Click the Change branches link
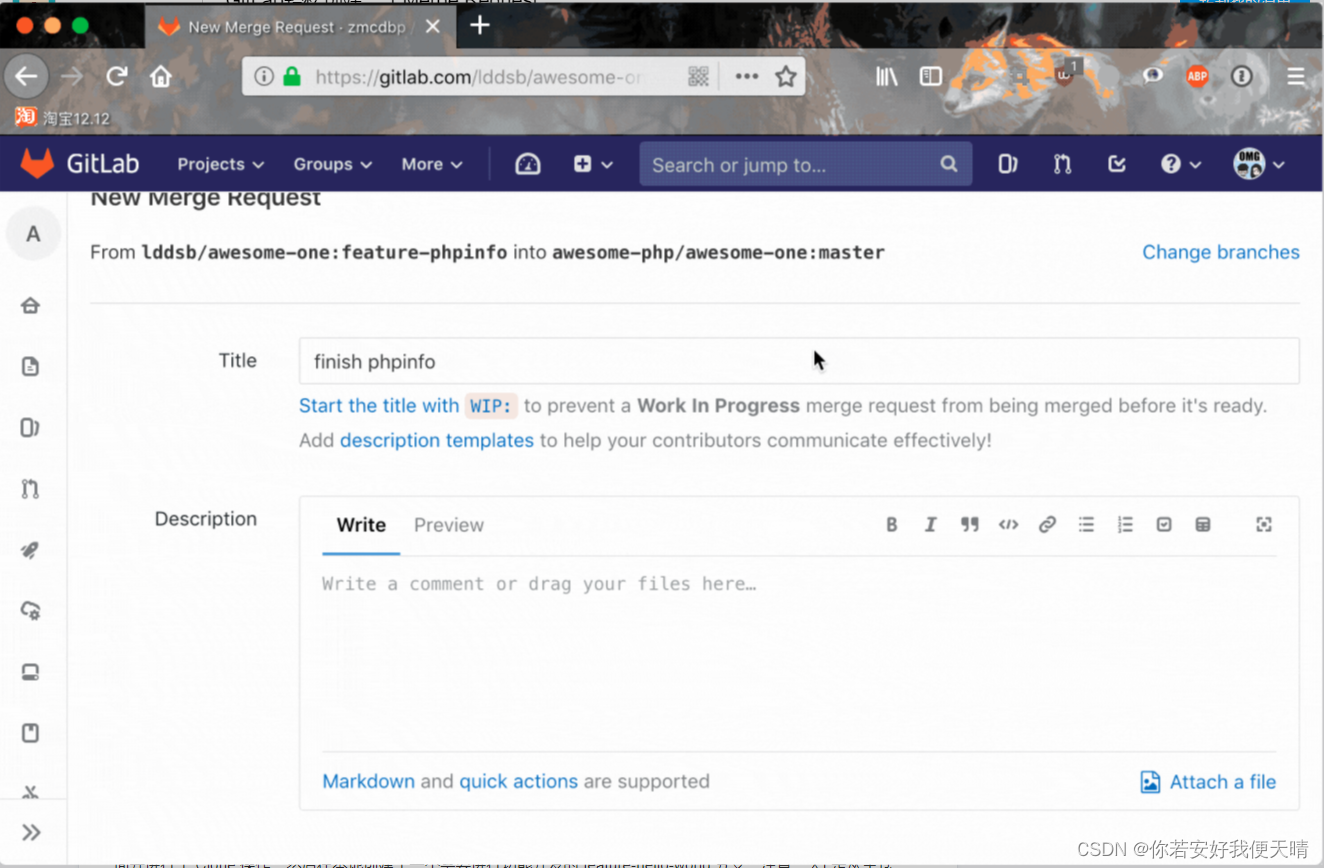 tap(1220, 252)
